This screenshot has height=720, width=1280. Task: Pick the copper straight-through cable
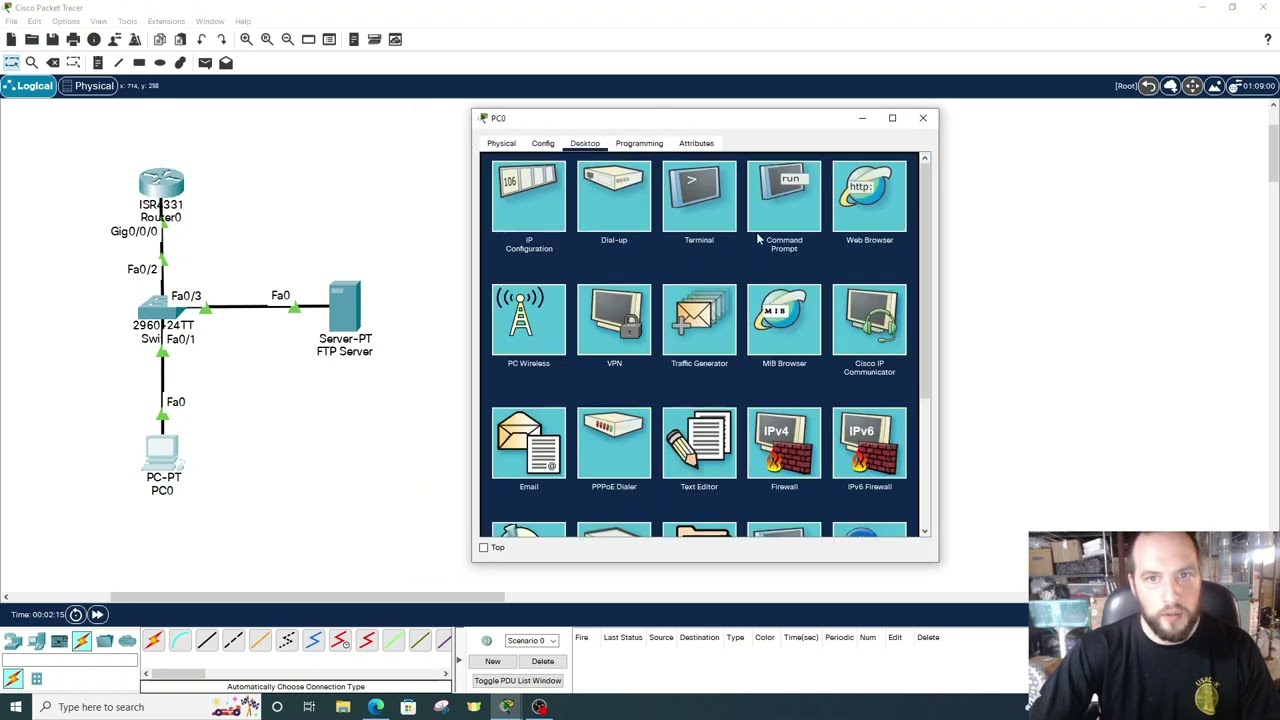pos(207,640)
